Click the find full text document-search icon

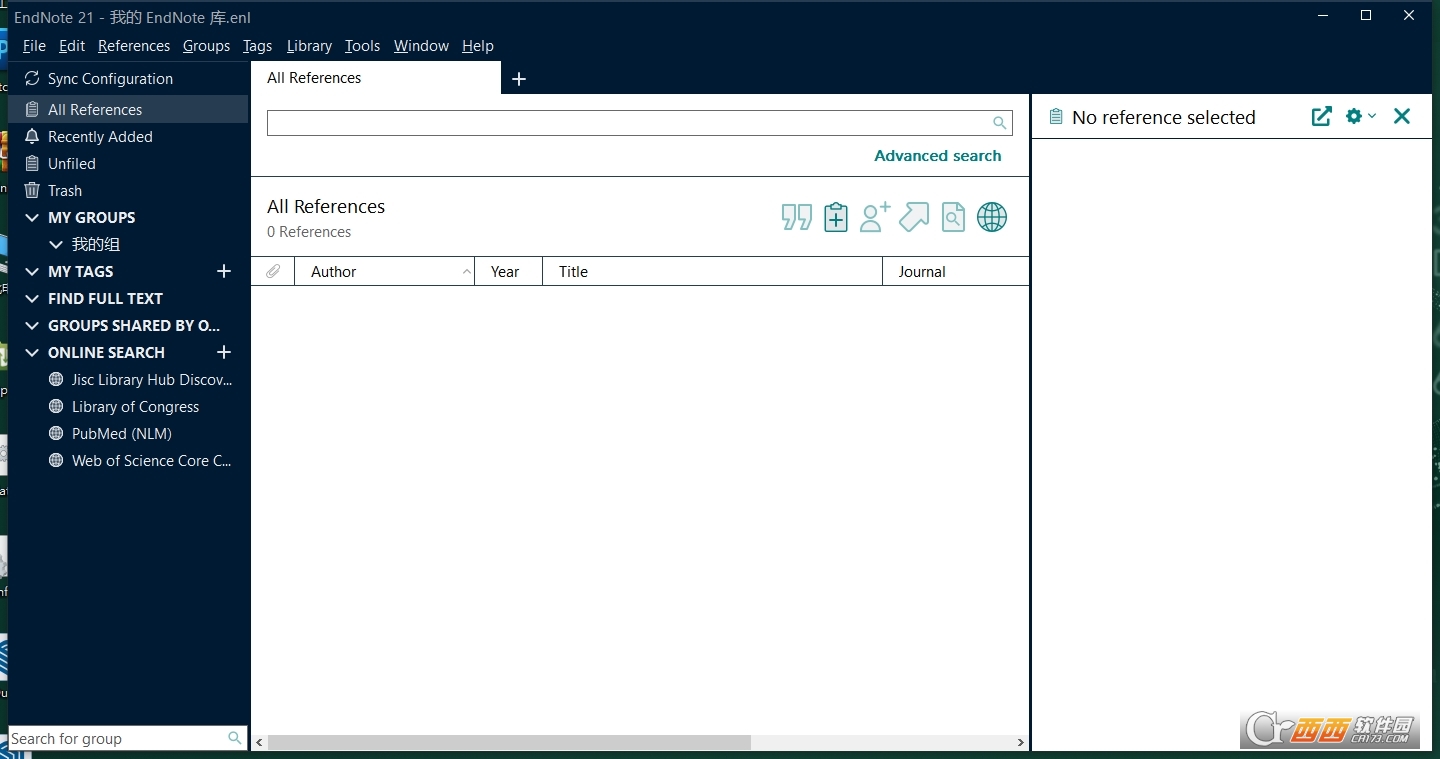click(x=954, y=217)
